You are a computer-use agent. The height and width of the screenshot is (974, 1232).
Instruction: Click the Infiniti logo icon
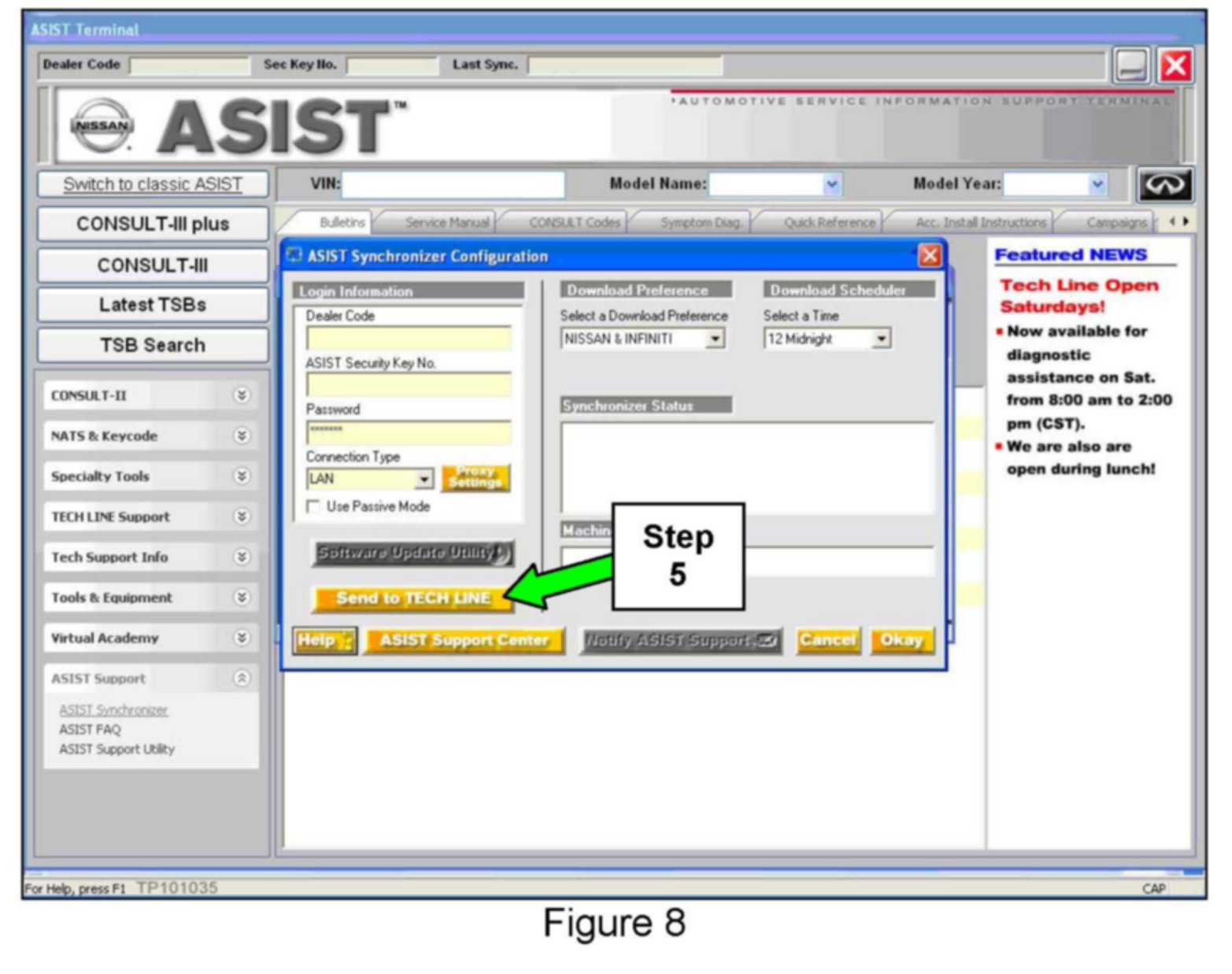point(1164,184)
